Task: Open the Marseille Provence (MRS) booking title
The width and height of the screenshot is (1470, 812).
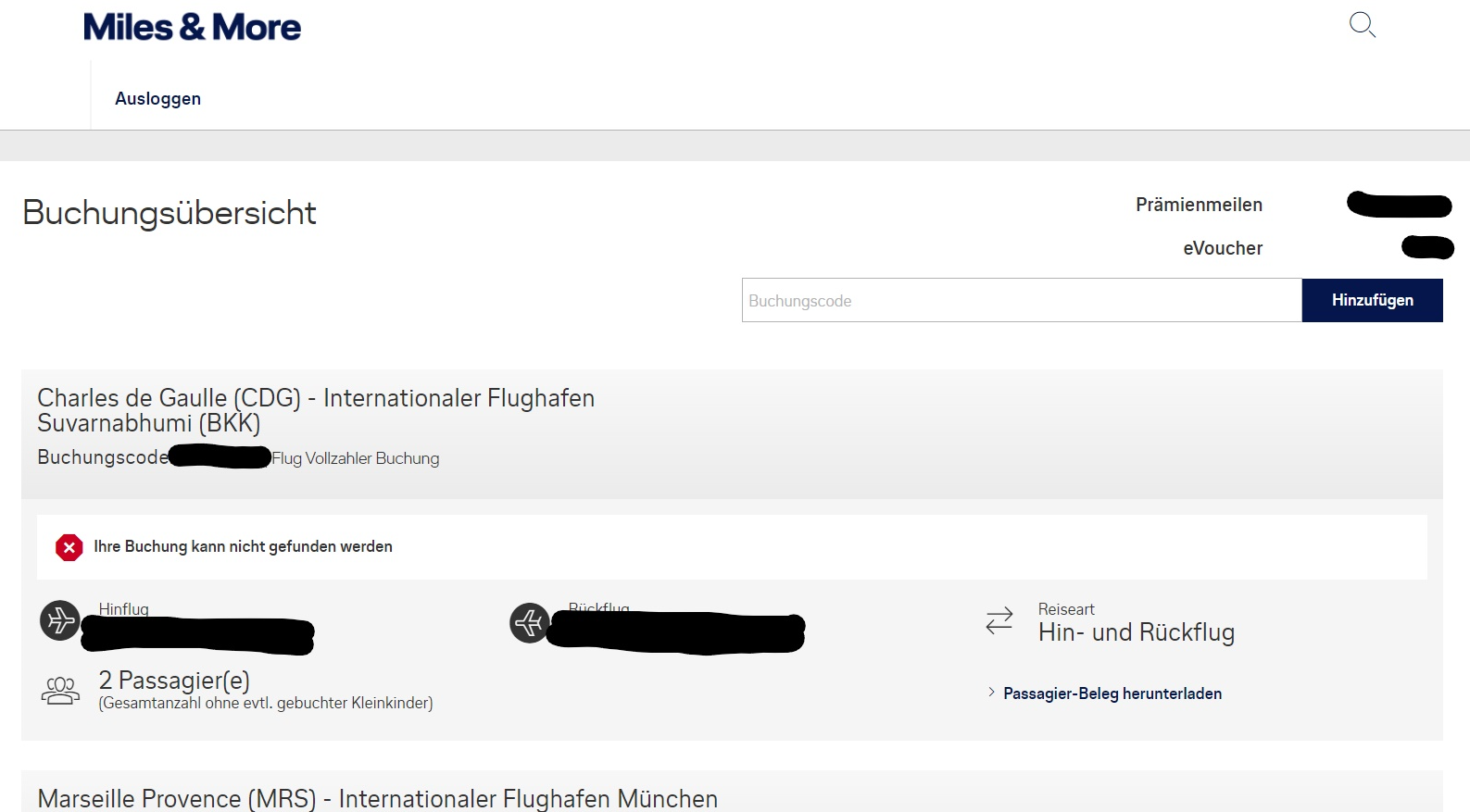Action: 377,798
